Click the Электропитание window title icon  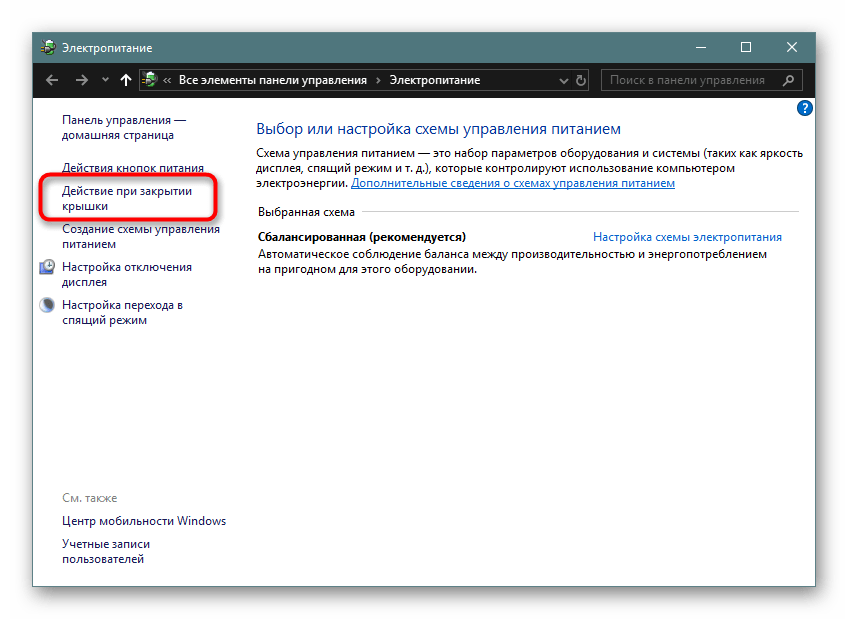click(x=47, y=47)
